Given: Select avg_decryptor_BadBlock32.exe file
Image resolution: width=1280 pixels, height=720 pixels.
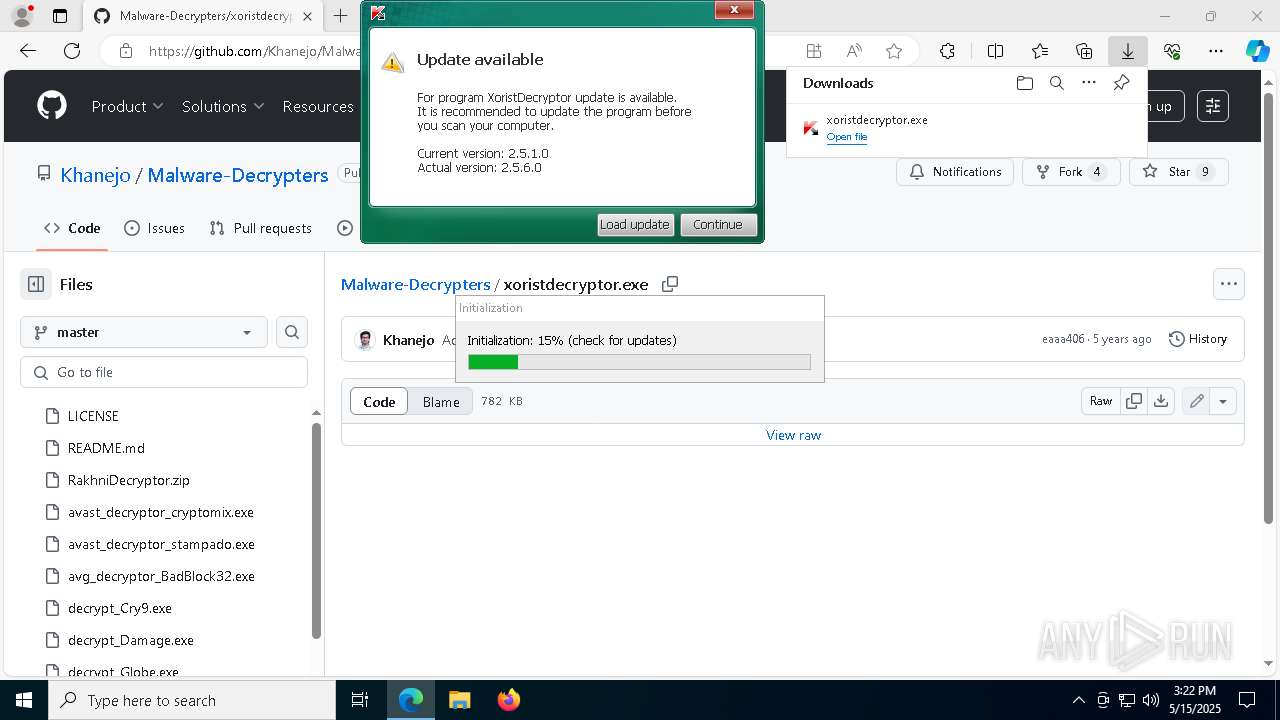Looking at the screenshot, I should point(161,576).
